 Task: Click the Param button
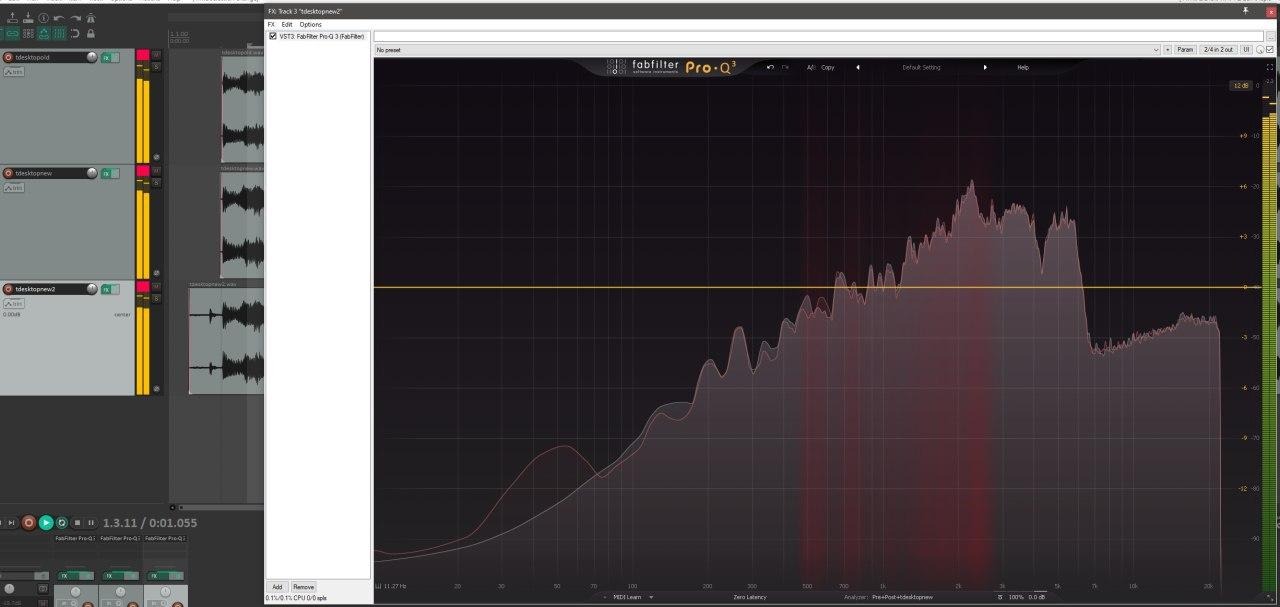(1185, 49)
